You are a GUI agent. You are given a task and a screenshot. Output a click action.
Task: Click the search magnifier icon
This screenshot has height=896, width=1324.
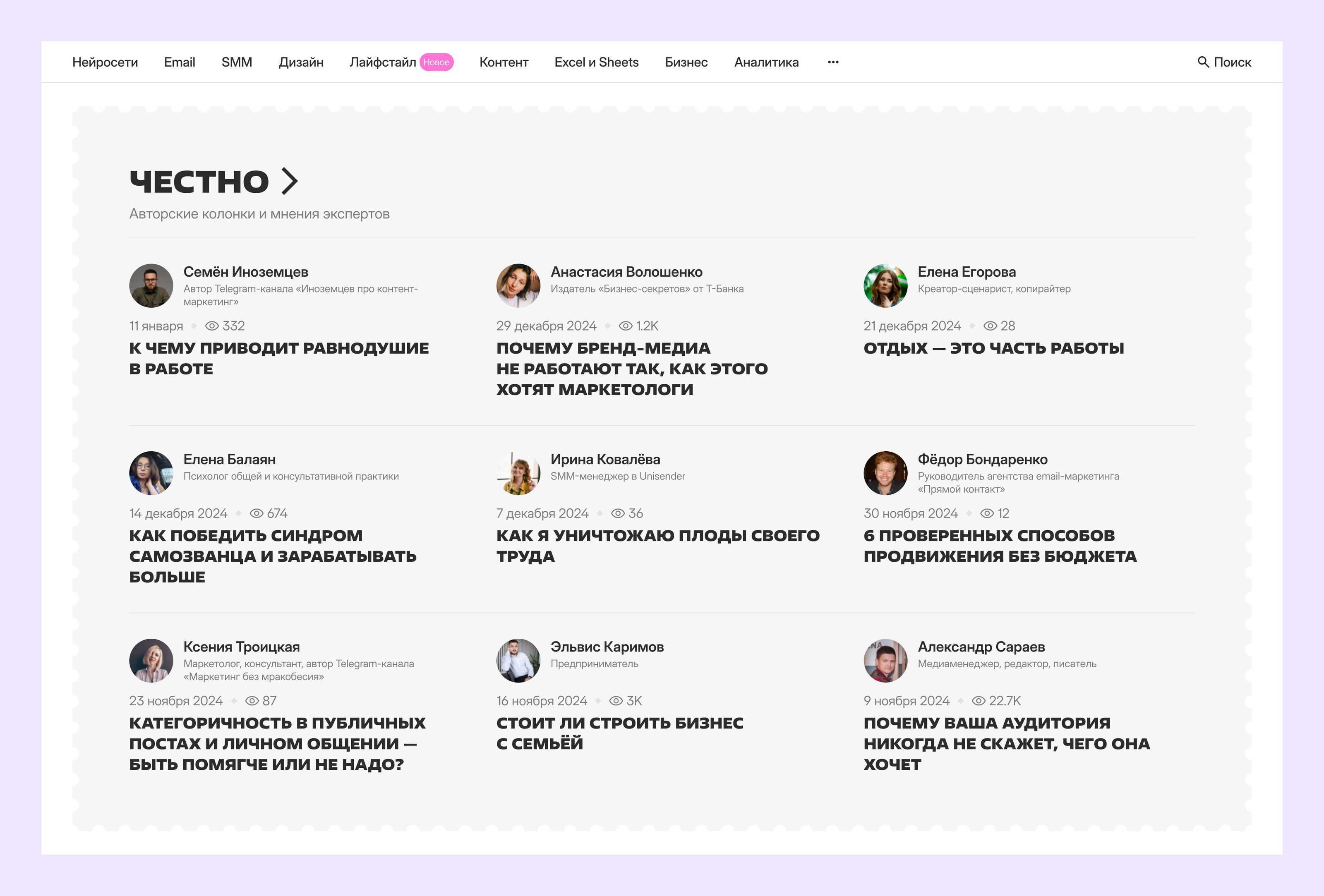(1203, 62)
